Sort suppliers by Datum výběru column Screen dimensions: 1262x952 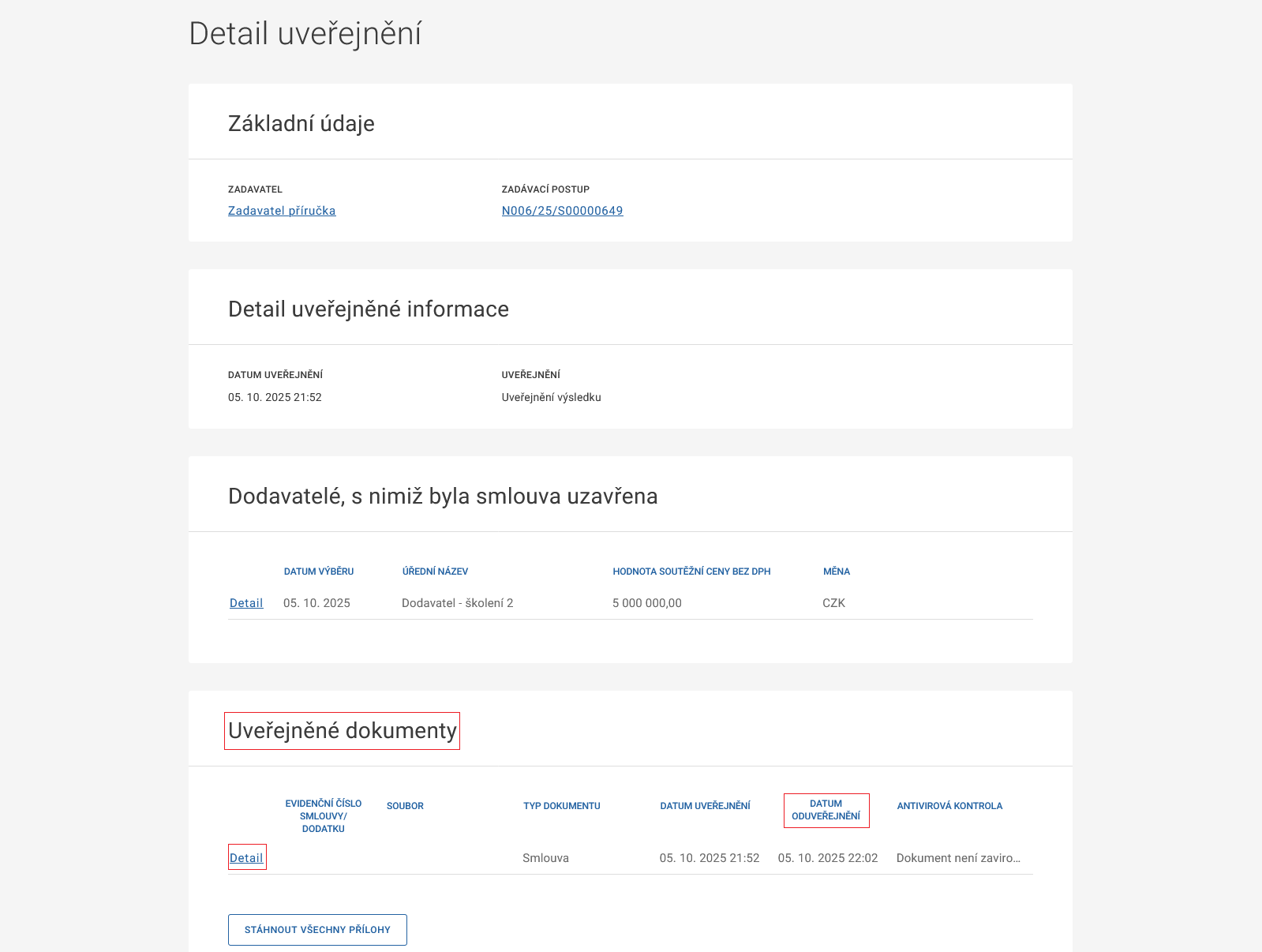[319, 572]
